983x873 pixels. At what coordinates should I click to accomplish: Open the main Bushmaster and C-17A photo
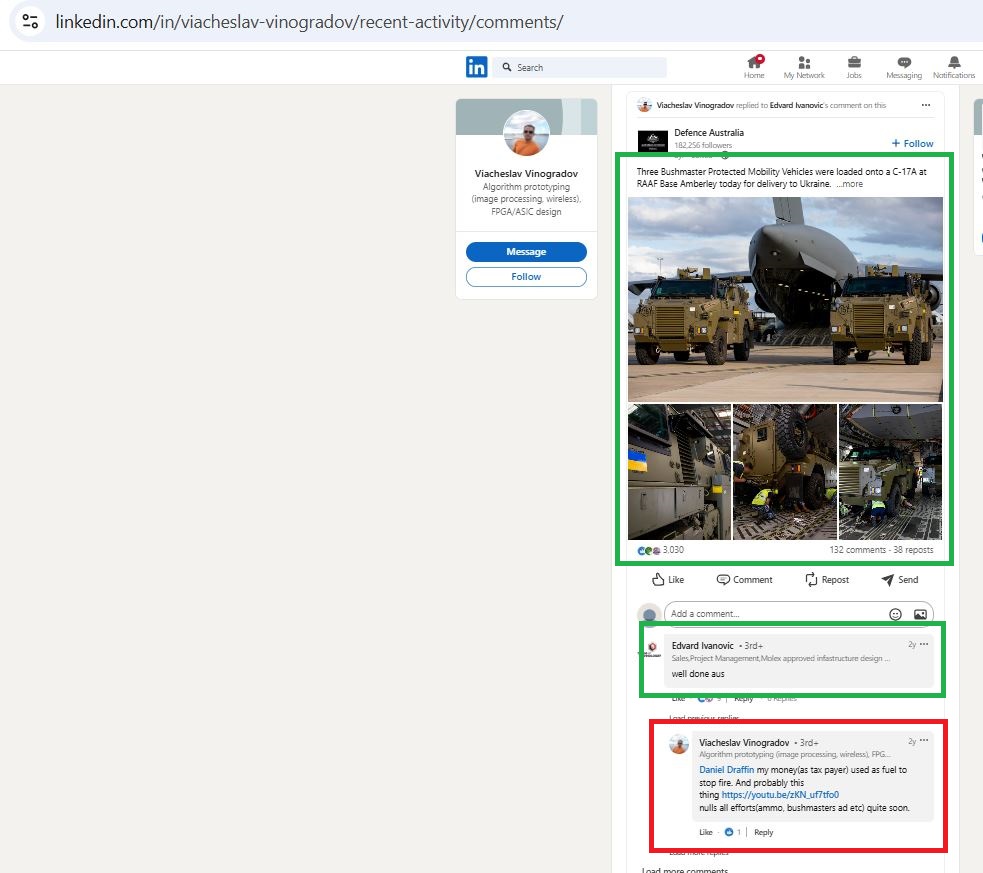(x=785, y=299)
